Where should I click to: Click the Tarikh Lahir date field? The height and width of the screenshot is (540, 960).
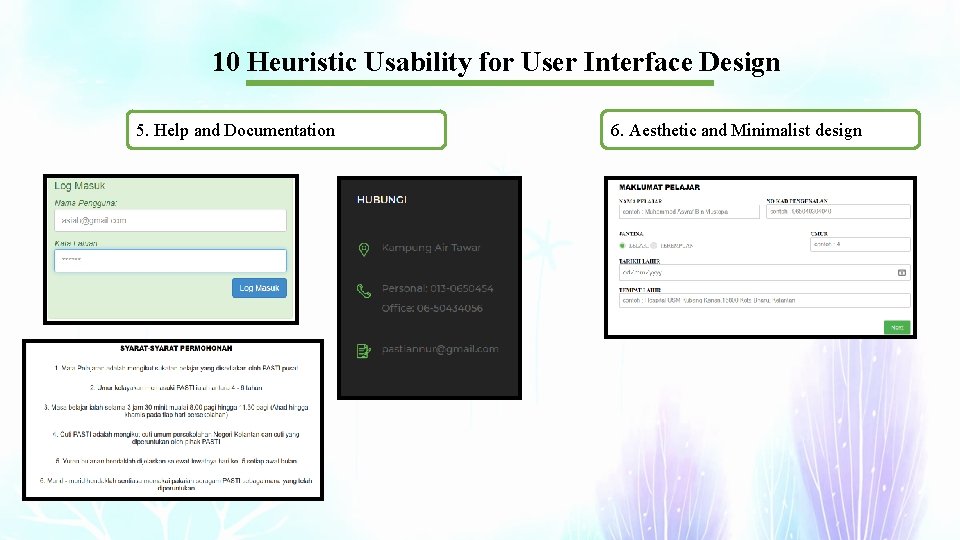(x=765, y=272)
